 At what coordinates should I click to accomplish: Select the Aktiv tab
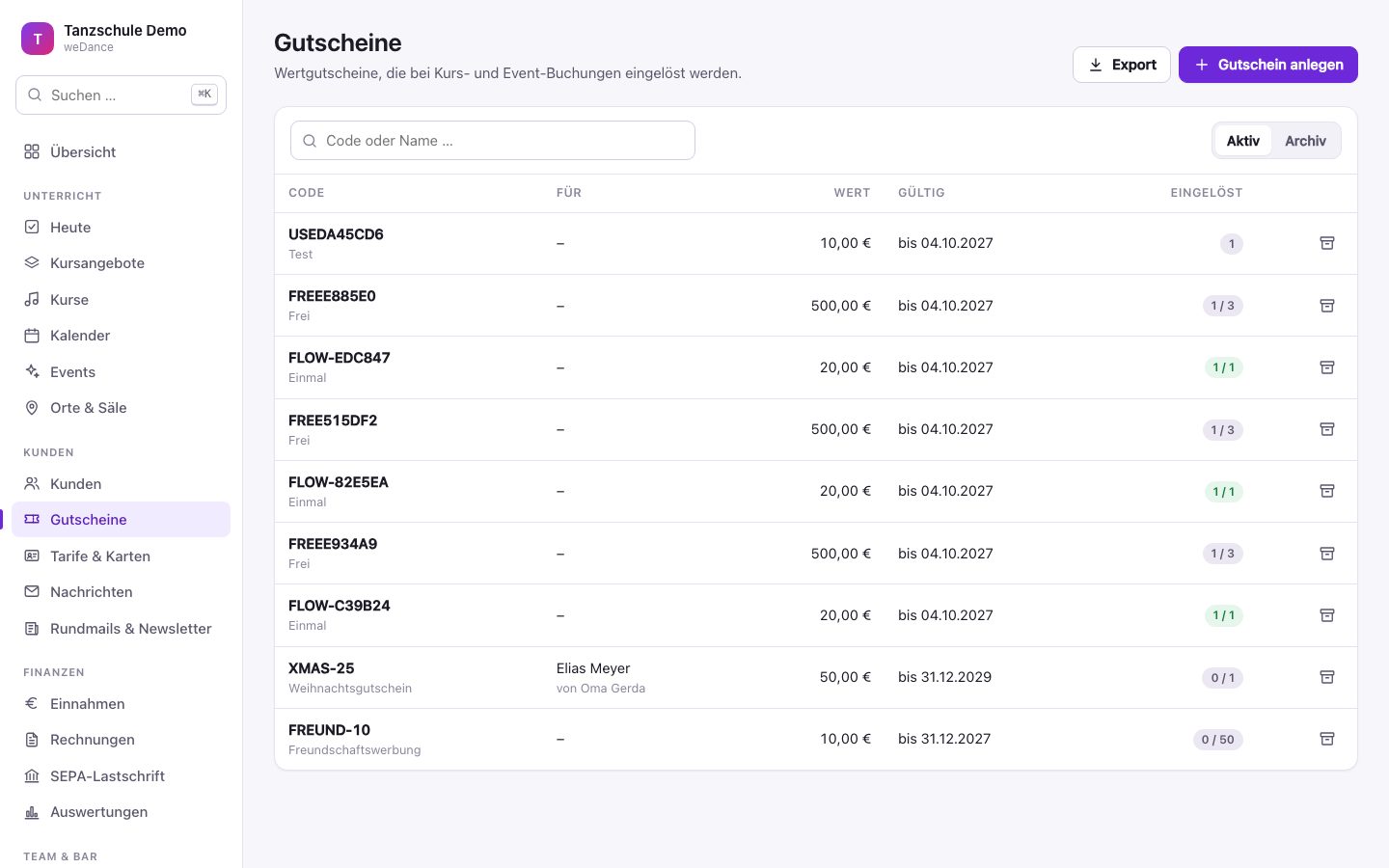[x=1242, y=141]
